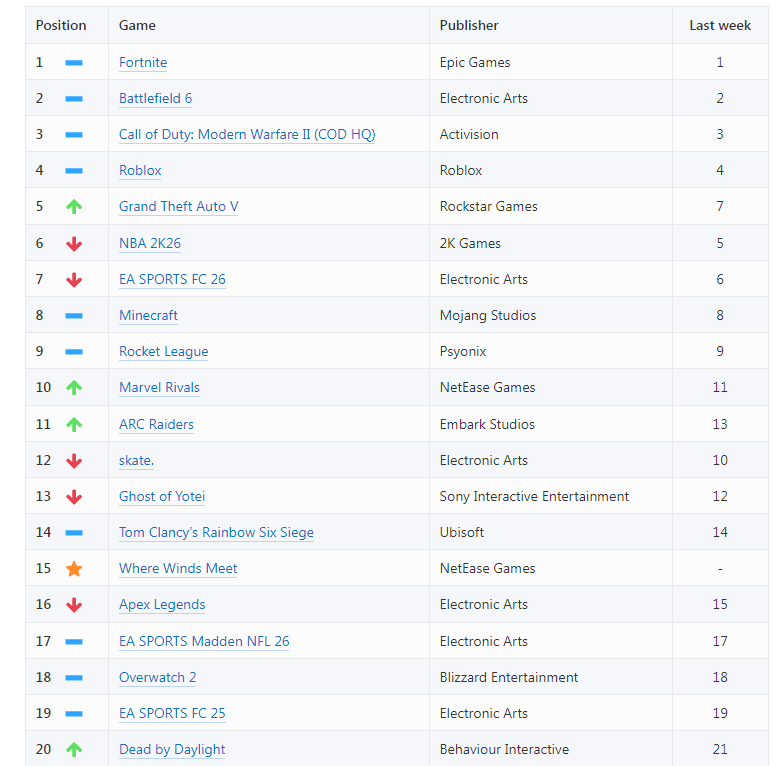Open Call of Duty: Modern Warfare II link
This screenshot has width=780, height=766.
pos(247,135)
